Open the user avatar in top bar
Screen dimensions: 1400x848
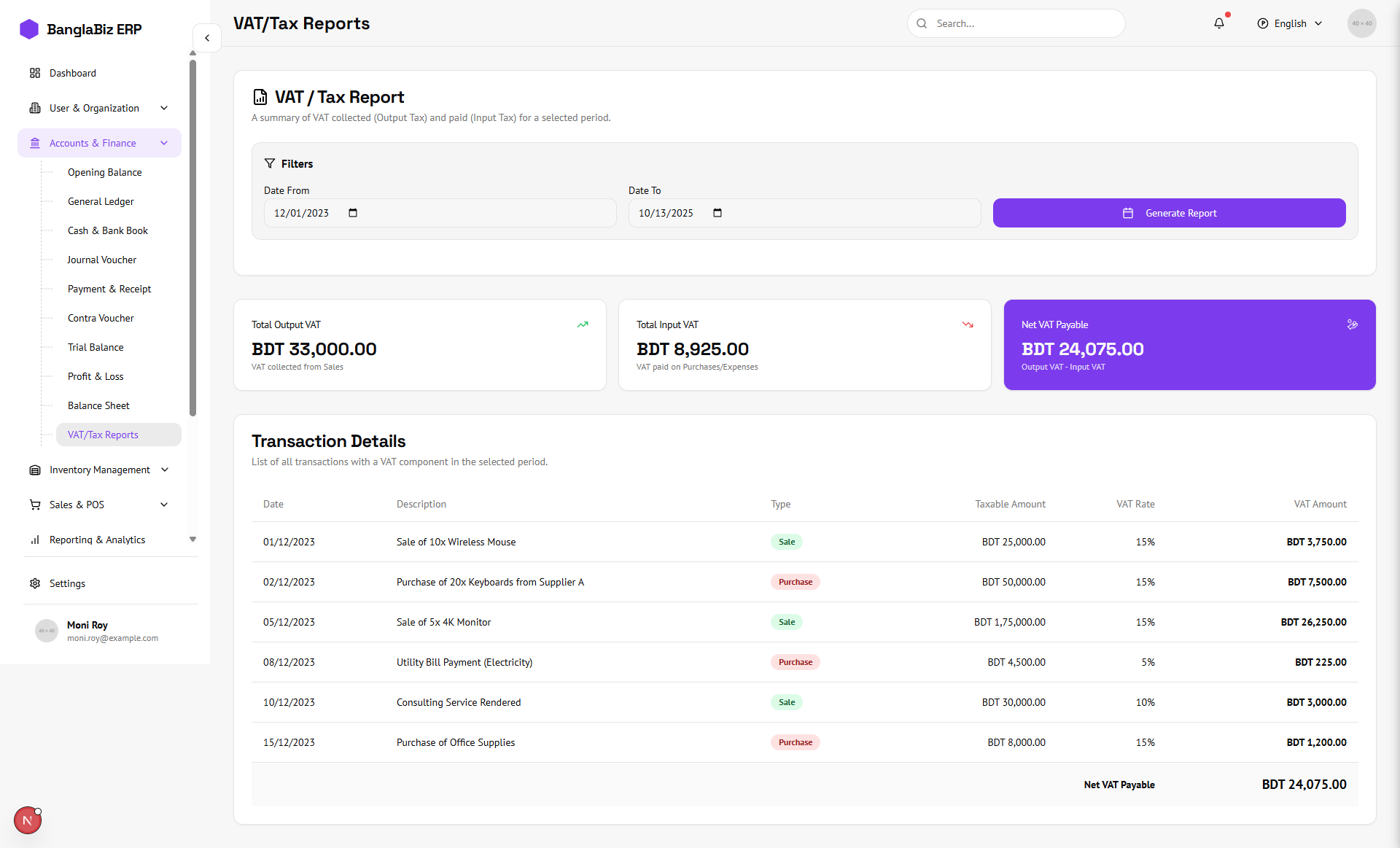1361,23
